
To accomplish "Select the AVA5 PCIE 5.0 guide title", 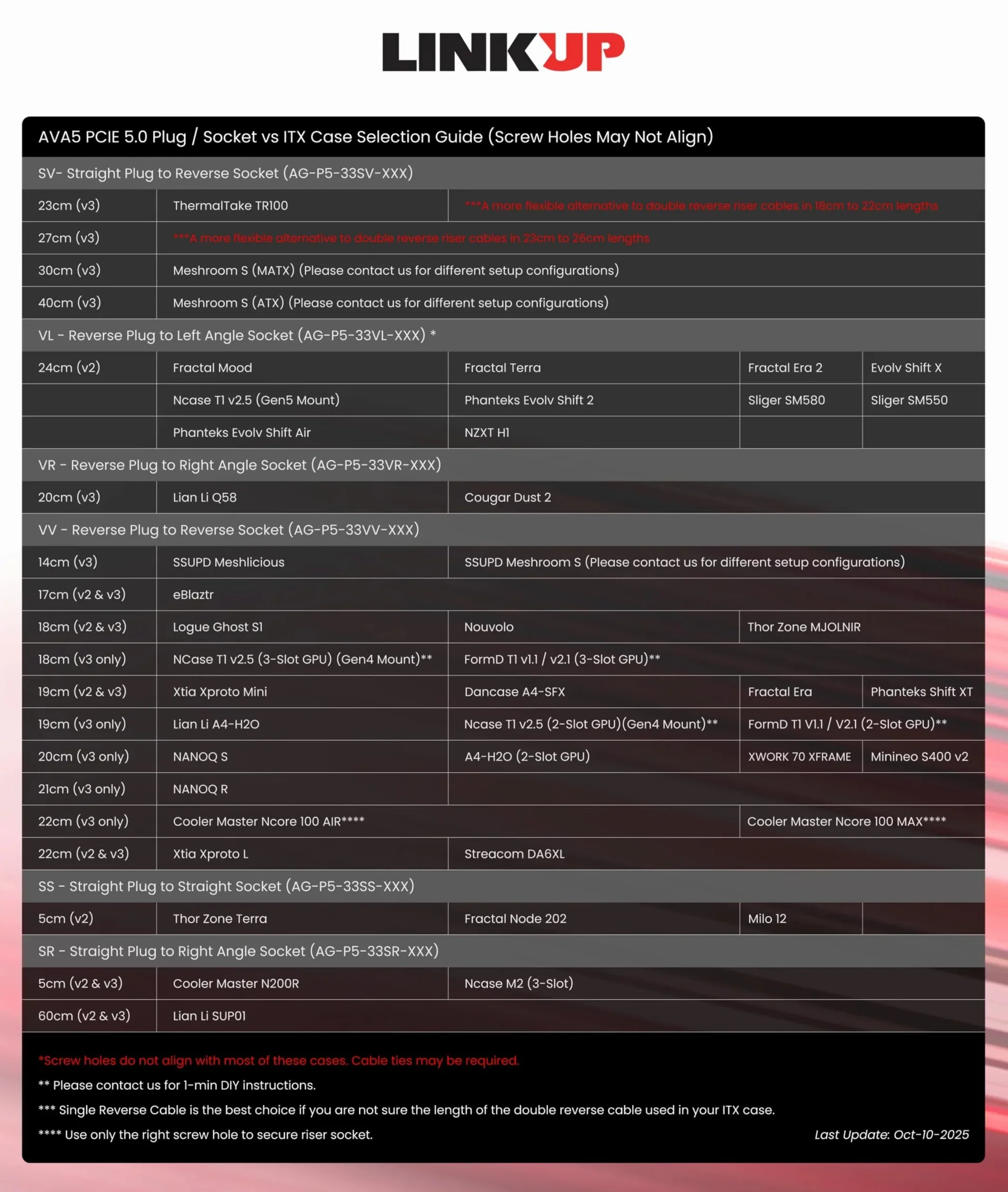I will click(376, 137).
